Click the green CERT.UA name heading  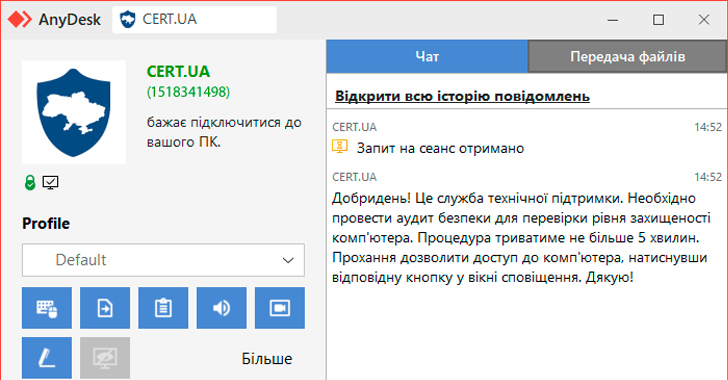178,72
